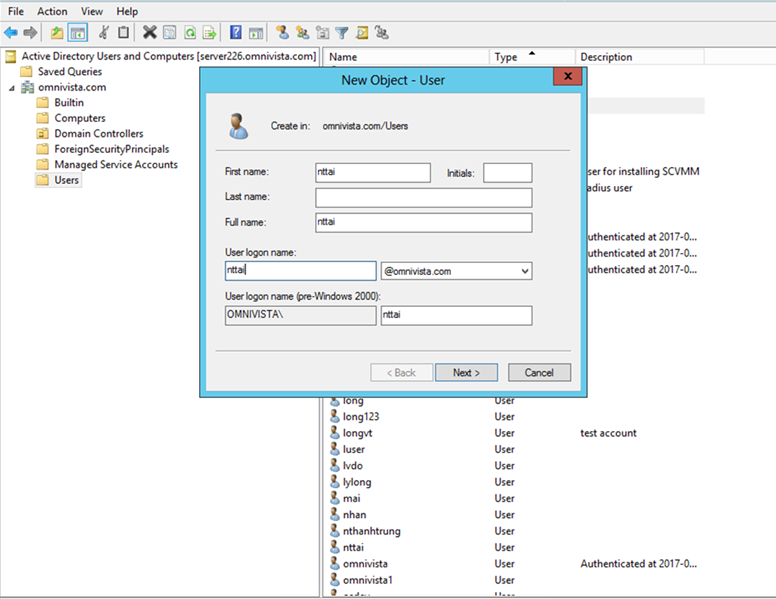776x599 pixels.
Task: Click the Delete X toolbar icon
Action: coord(149,33)
